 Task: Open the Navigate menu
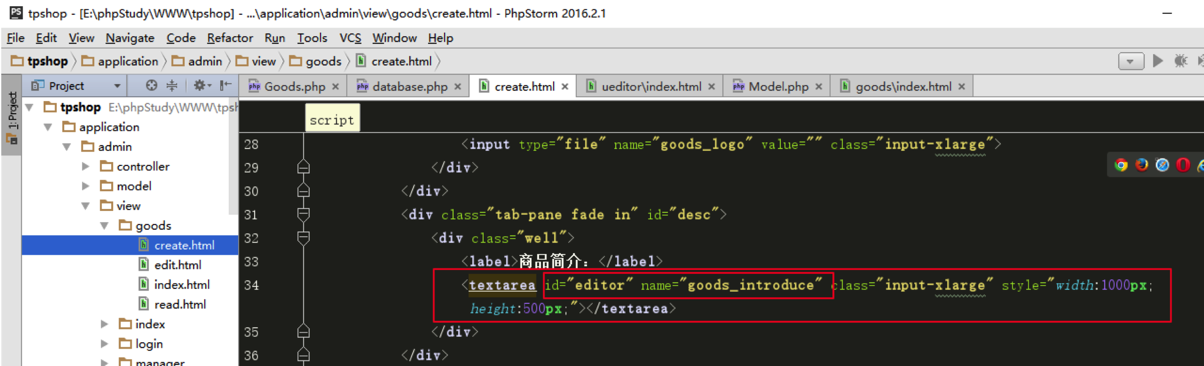pos(130,38)
